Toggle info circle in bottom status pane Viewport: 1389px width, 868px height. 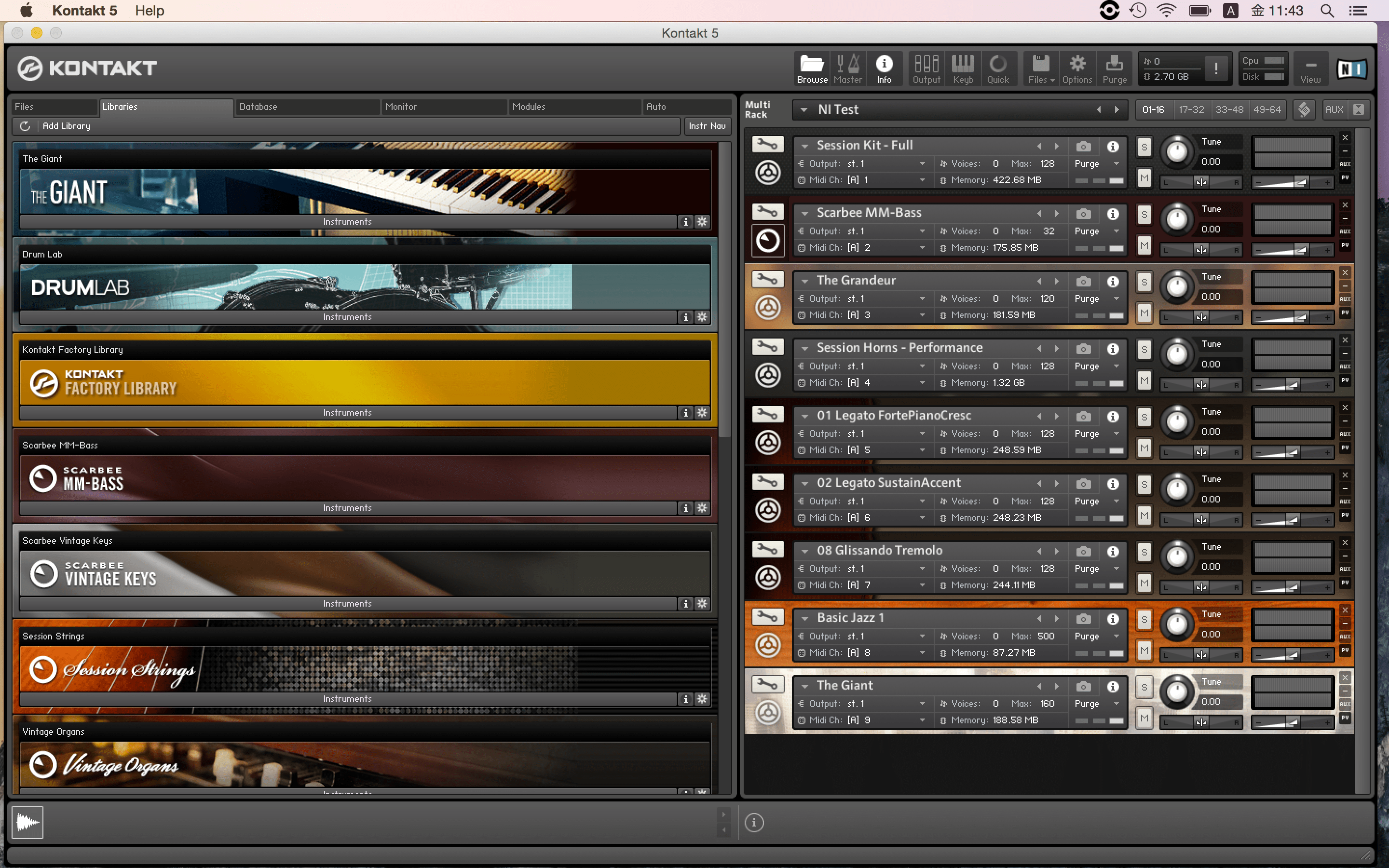coord(754,822)
